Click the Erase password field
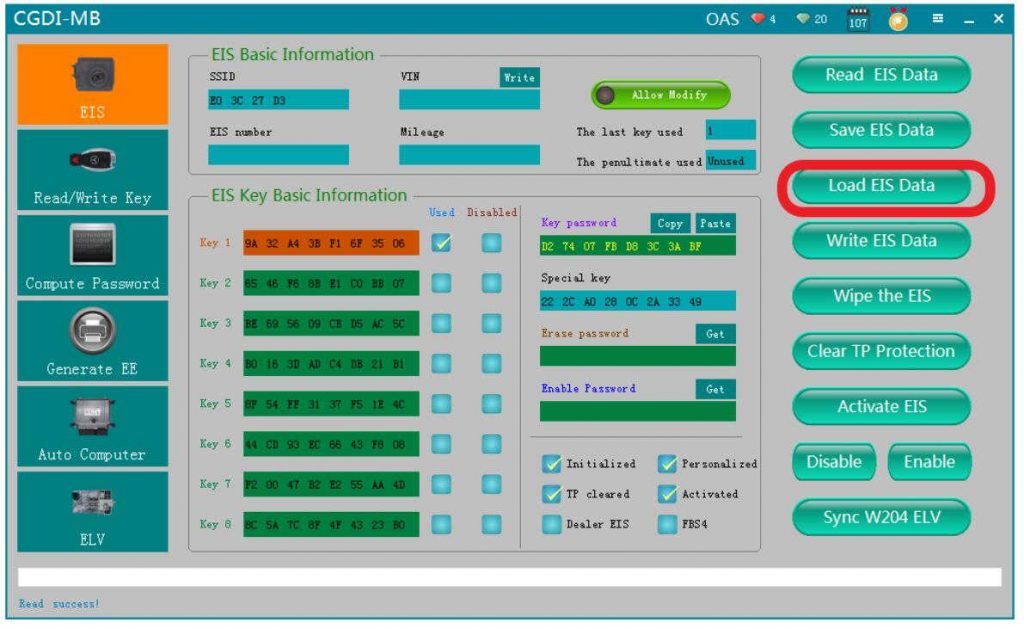Screen dimensions: 1024x629 pos(637,357)
